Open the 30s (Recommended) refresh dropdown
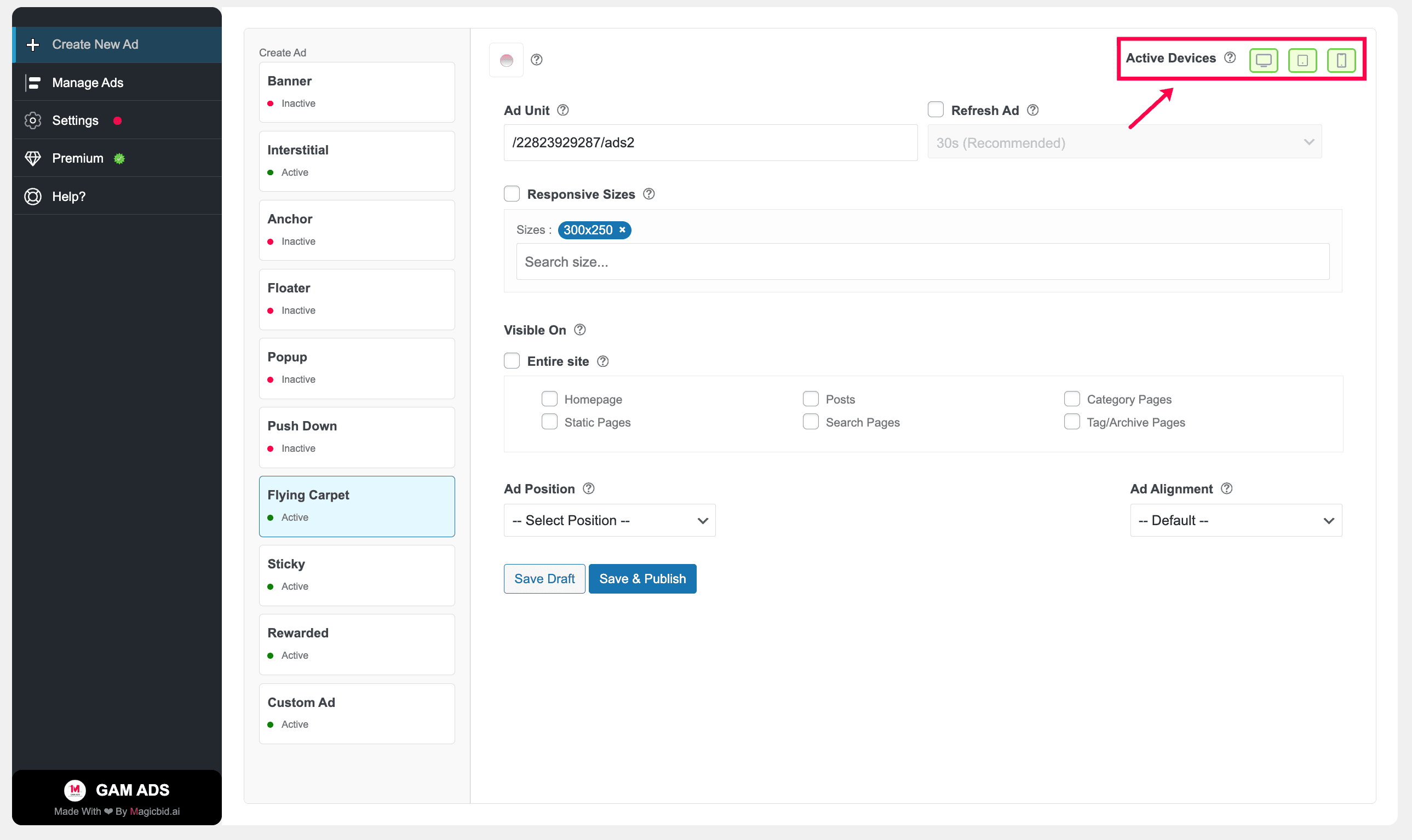 pyautogui.click(x=1124, y=142)
